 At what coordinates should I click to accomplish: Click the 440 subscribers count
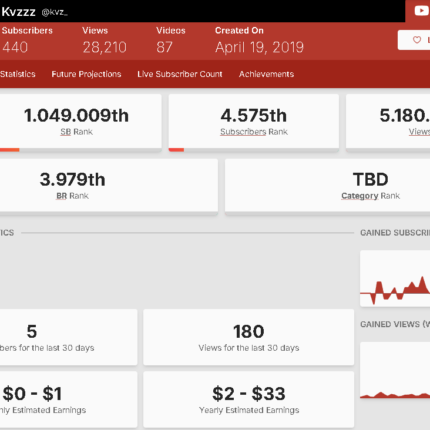[x=15, y=47]
